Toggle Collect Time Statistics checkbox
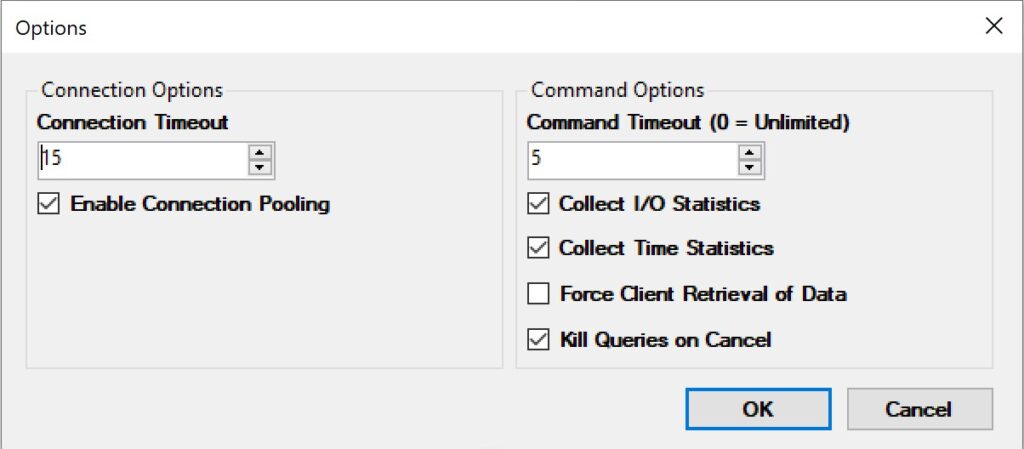The height and width of the screenshot is (449, 1024). click(x=538, y=249)
